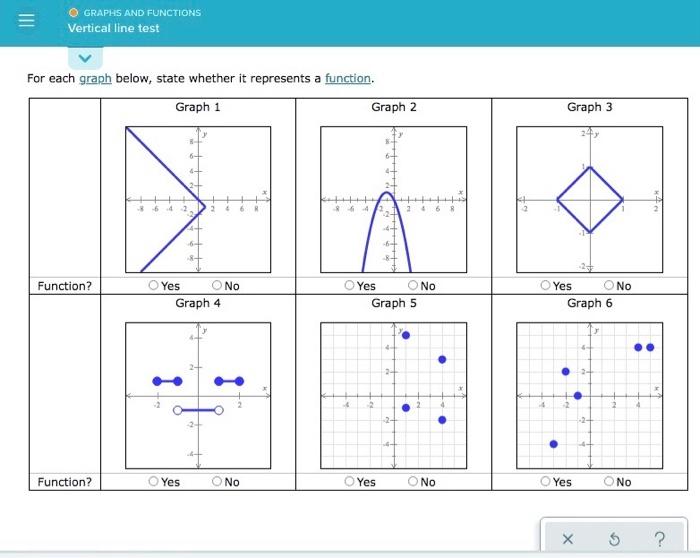
Task: Click the orange topic status dot
Action: click(74, 12)
